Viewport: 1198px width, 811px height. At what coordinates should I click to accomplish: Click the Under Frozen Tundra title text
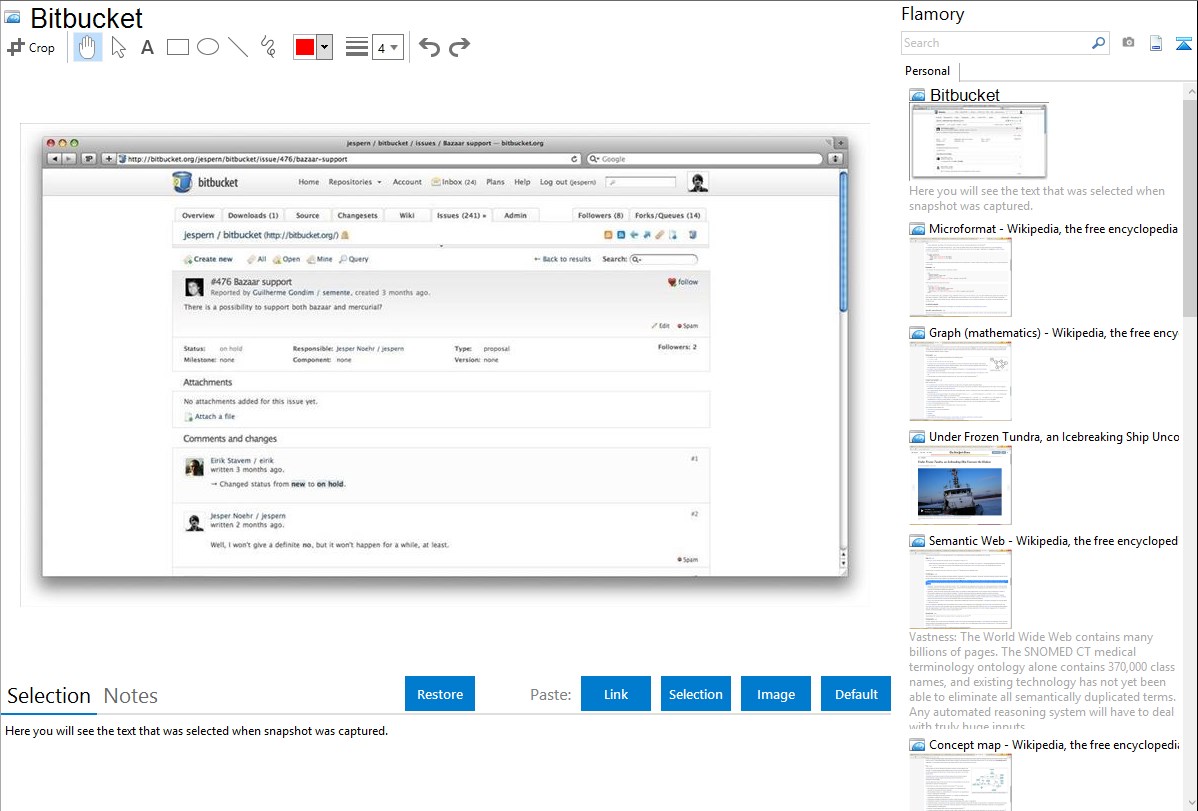click(x=1054, y=436)
